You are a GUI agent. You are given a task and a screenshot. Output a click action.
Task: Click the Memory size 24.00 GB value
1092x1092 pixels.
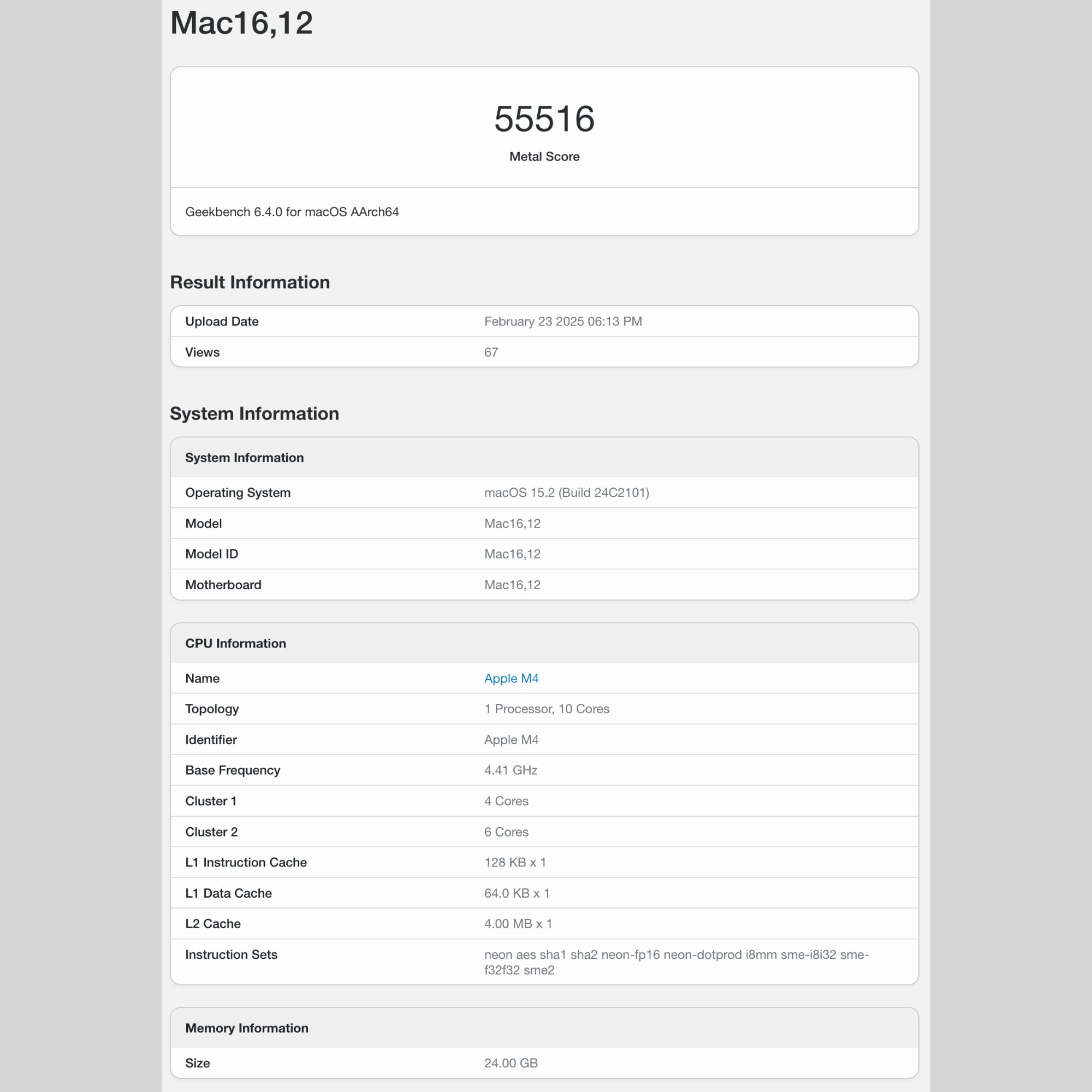coord(511,1063)
